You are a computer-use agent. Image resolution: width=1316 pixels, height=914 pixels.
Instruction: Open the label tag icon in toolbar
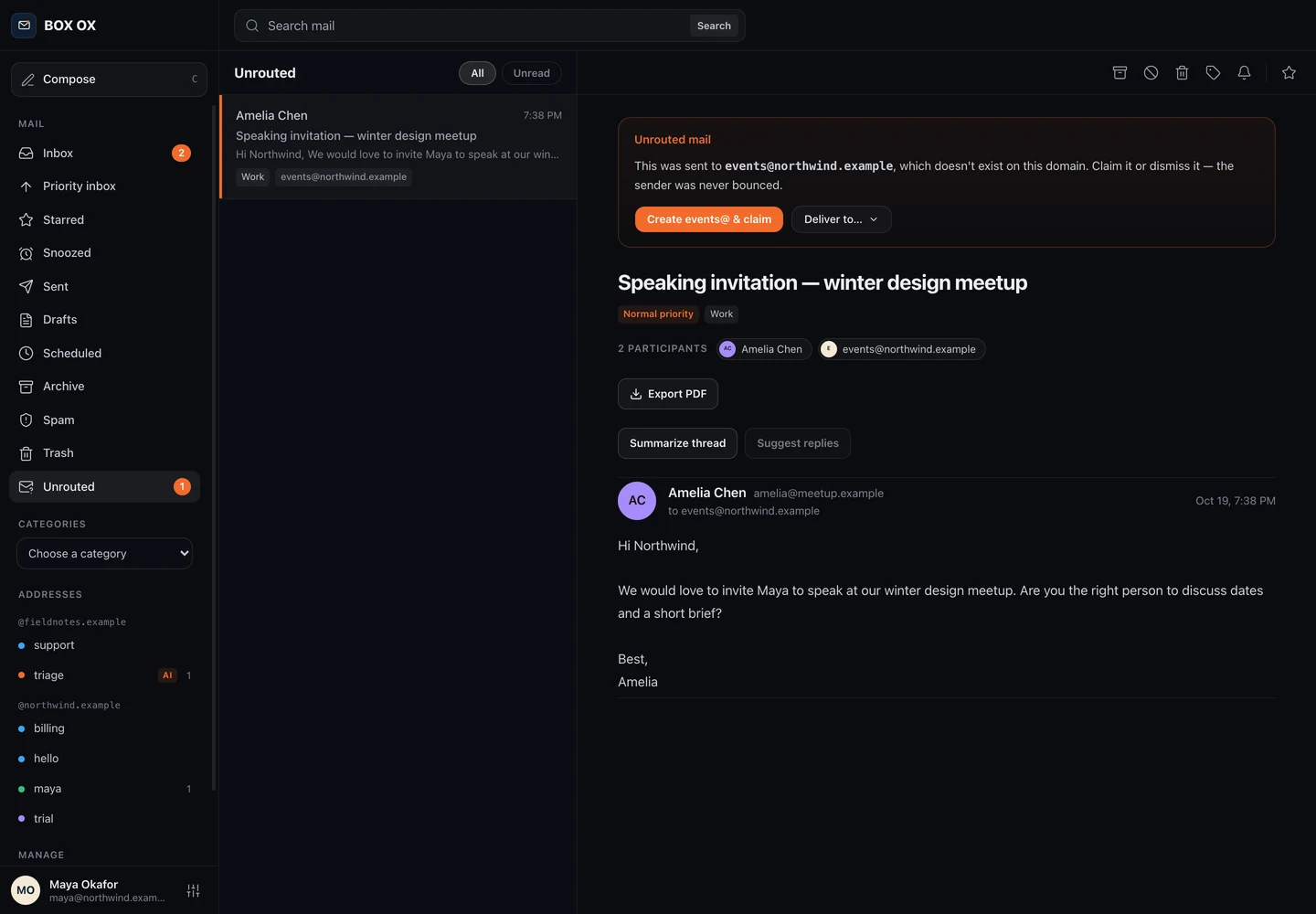[x=1213, y=73]
